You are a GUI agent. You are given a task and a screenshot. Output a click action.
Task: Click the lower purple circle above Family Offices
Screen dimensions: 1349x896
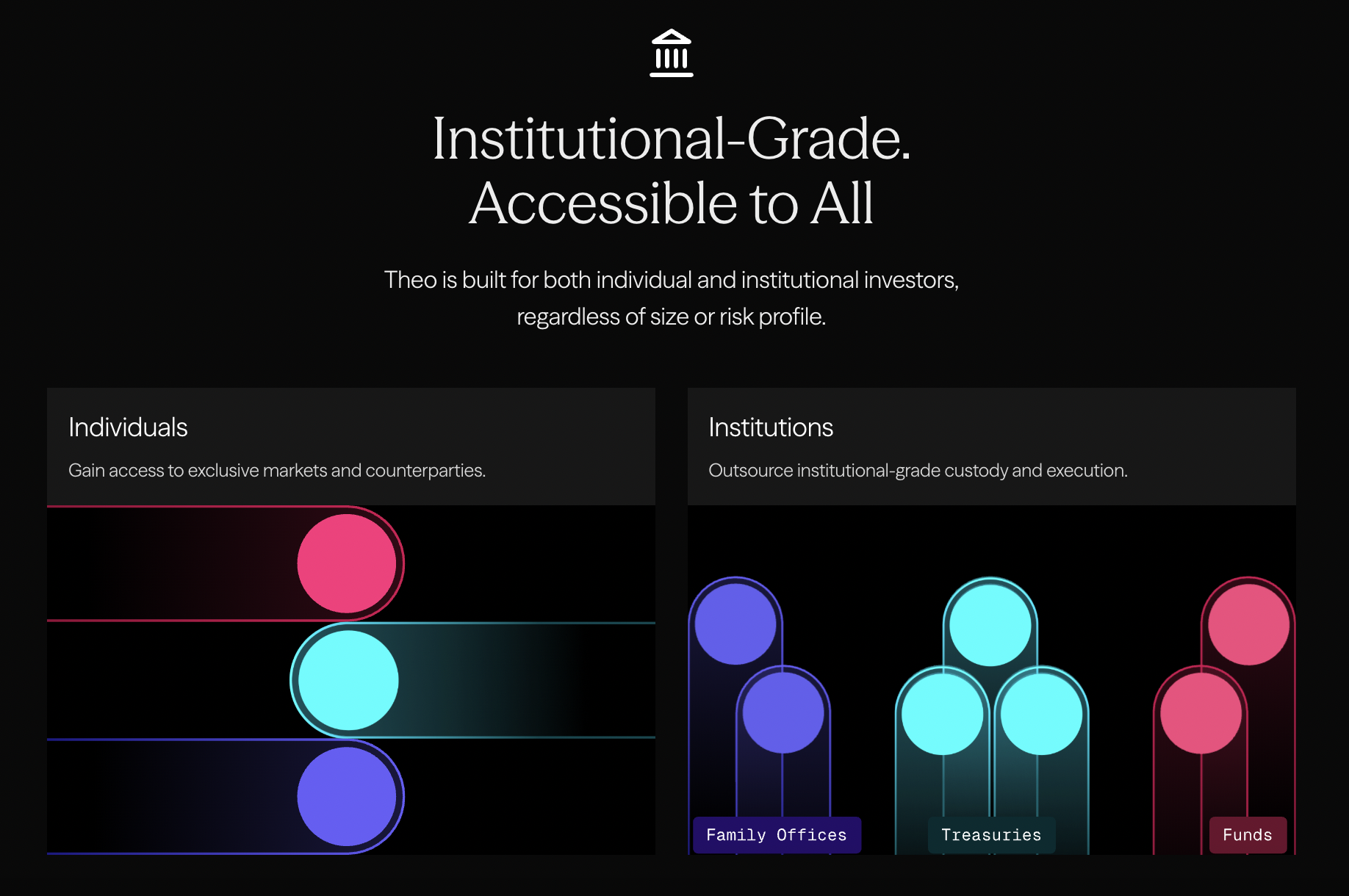[x=783, y=713]
